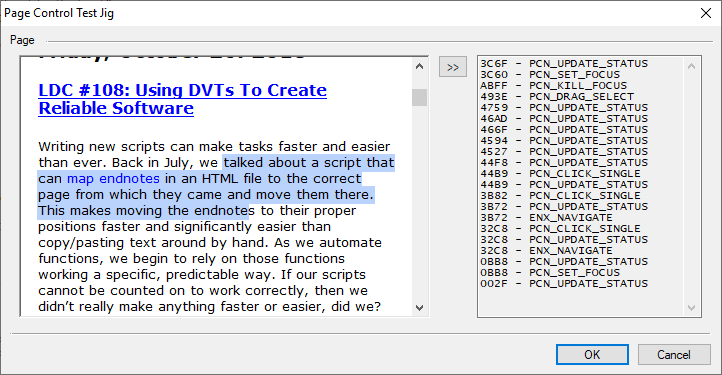This screenshot has height=375, width=722.
Task: Select log line 3C6F PCN_UPDATE_STATUS
Action: [x=564, y=64]
